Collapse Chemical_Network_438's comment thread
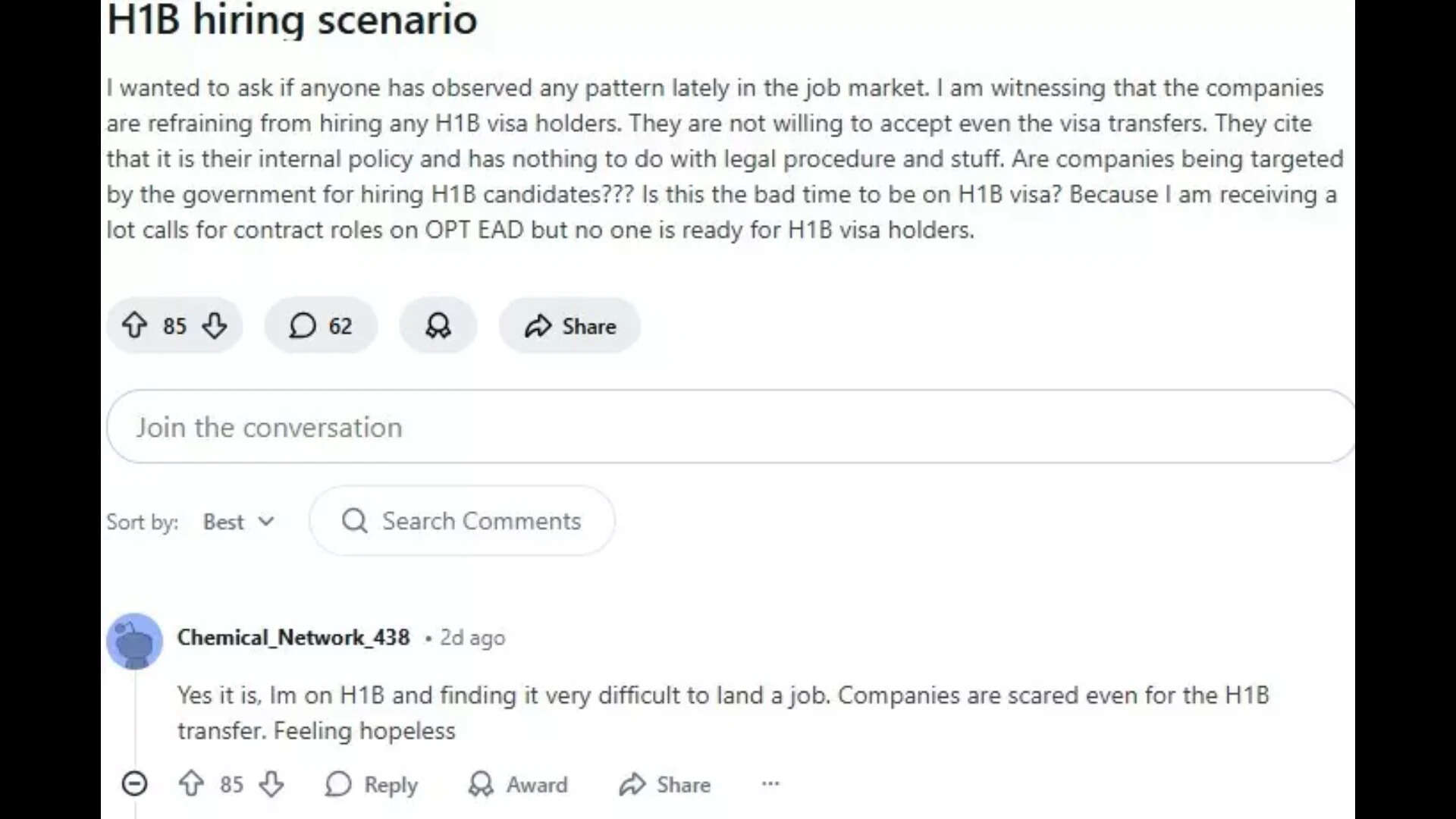 [134, 783]
